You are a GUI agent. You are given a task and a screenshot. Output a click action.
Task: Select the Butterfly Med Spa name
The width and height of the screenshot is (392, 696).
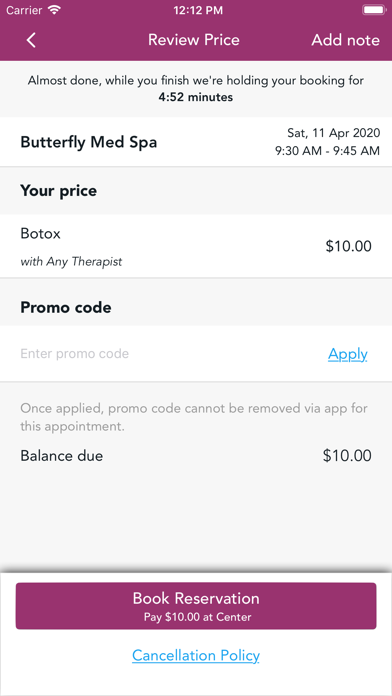89,142
